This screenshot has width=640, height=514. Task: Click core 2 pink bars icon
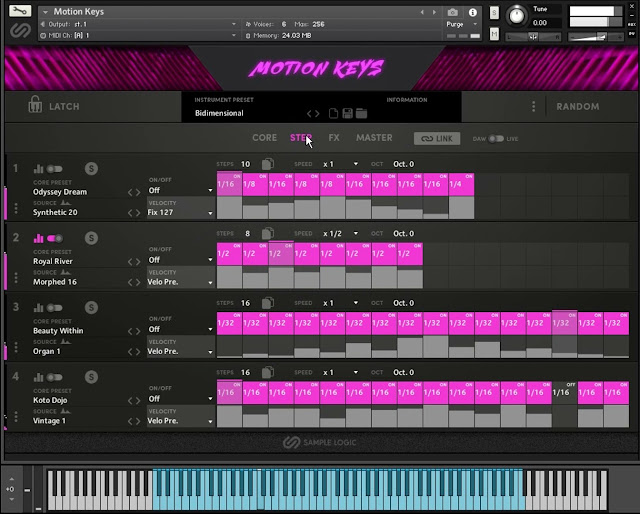pos(38,238)
